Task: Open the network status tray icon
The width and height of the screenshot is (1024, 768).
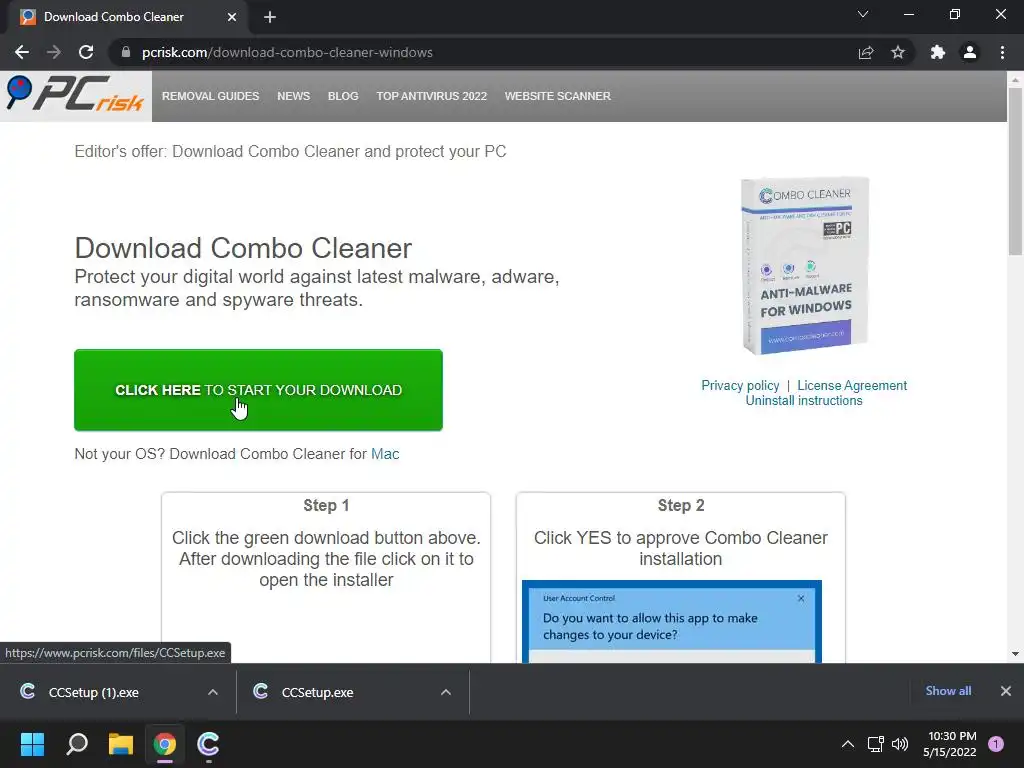Action: pos(875,744)
